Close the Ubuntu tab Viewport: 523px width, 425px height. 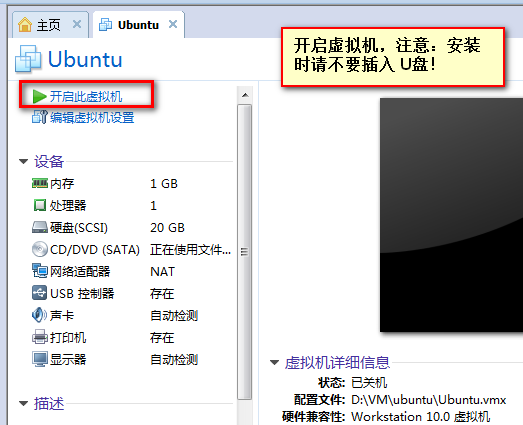coord(173,24)
